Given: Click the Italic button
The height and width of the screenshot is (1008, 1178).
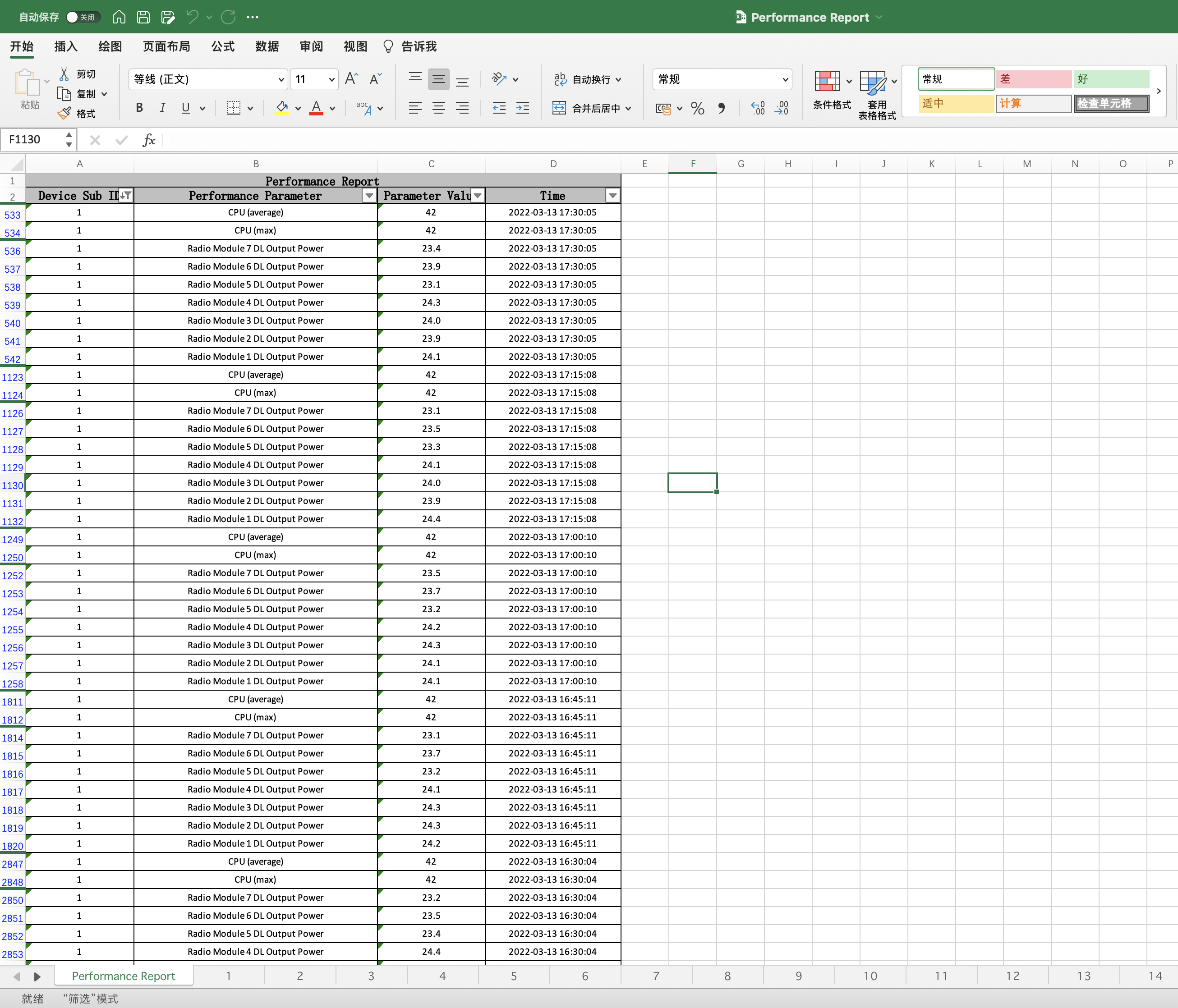Looking at the screenshot, I should tap(163, 108).
